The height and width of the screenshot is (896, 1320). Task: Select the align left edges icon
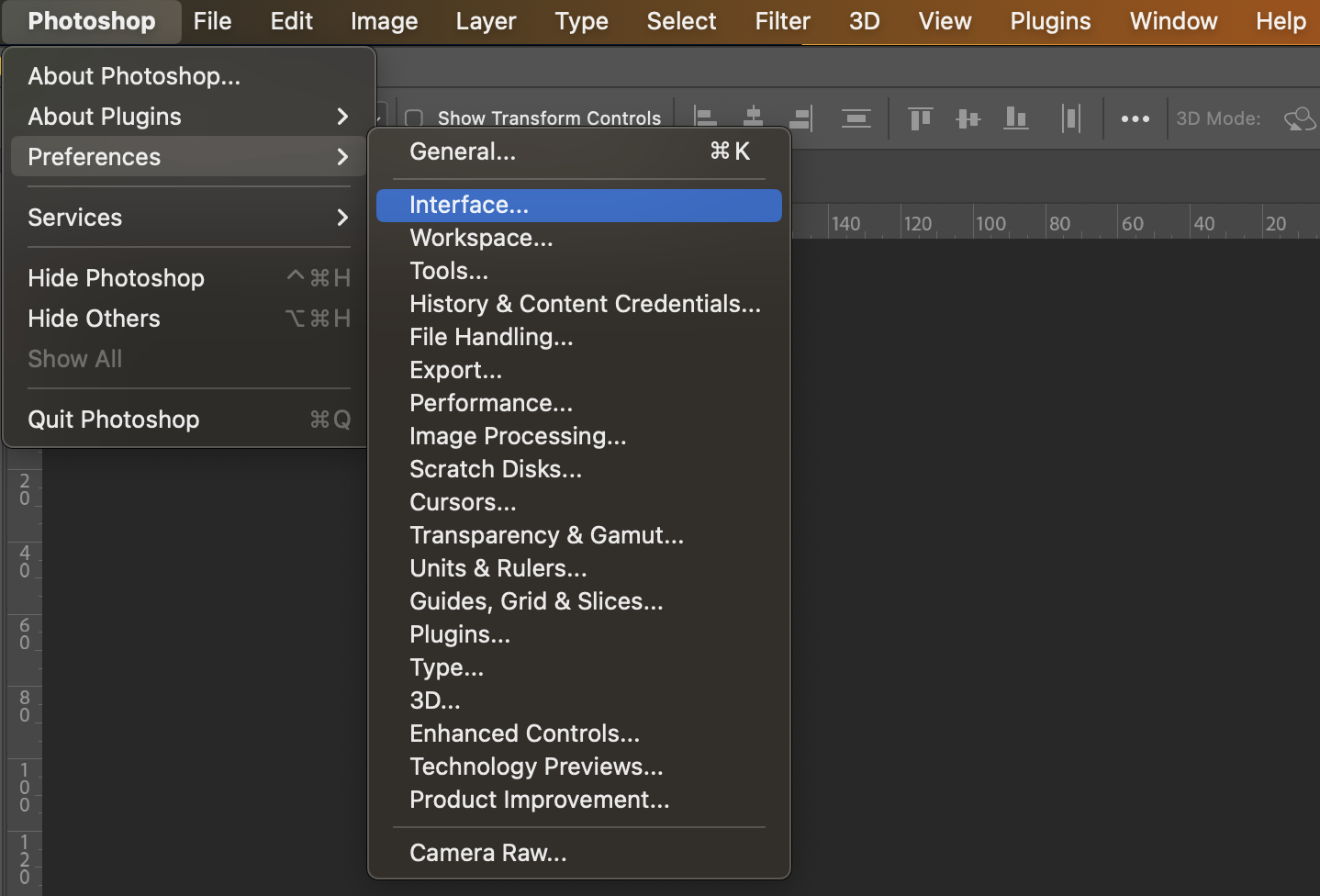point(705,118)
